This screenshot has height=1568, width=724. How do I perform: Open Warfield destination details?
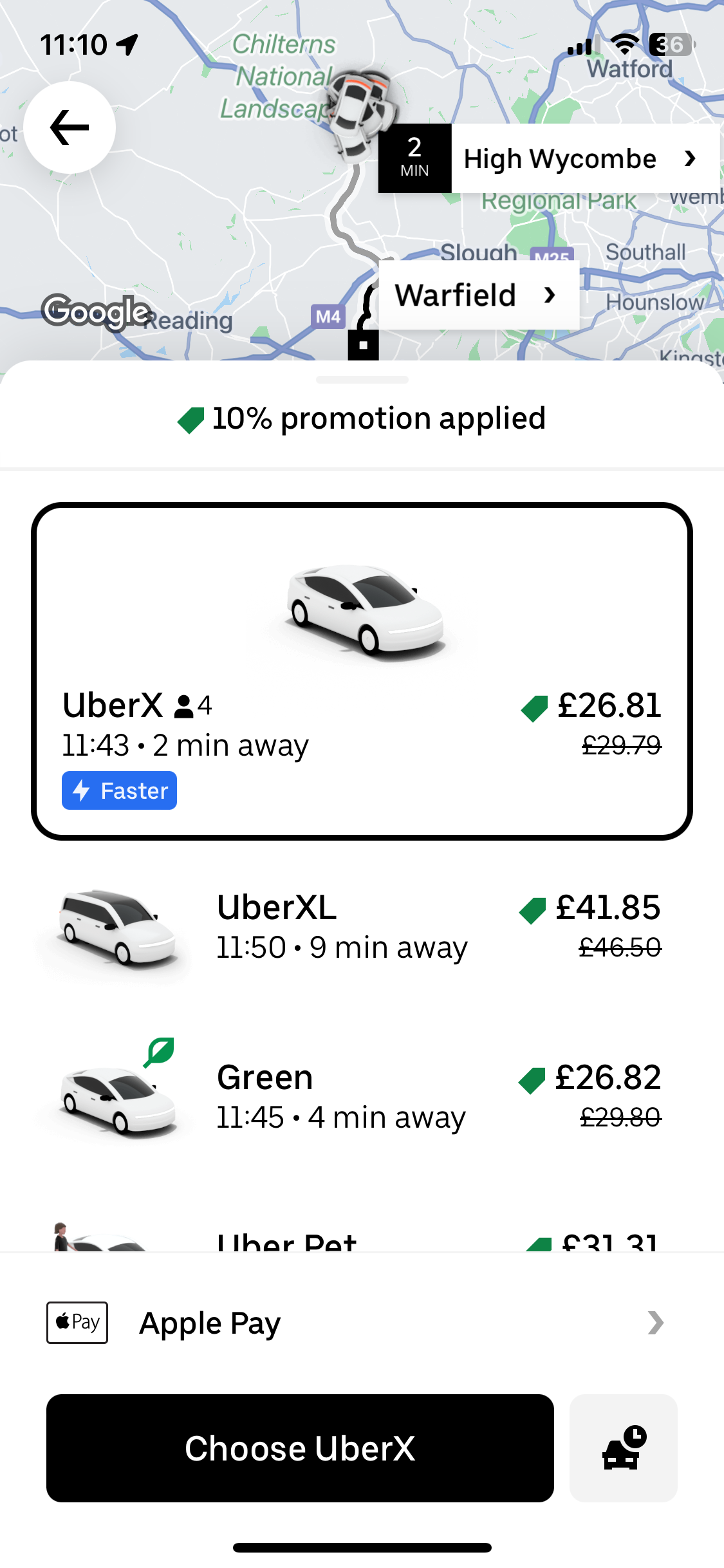point(478,295)
